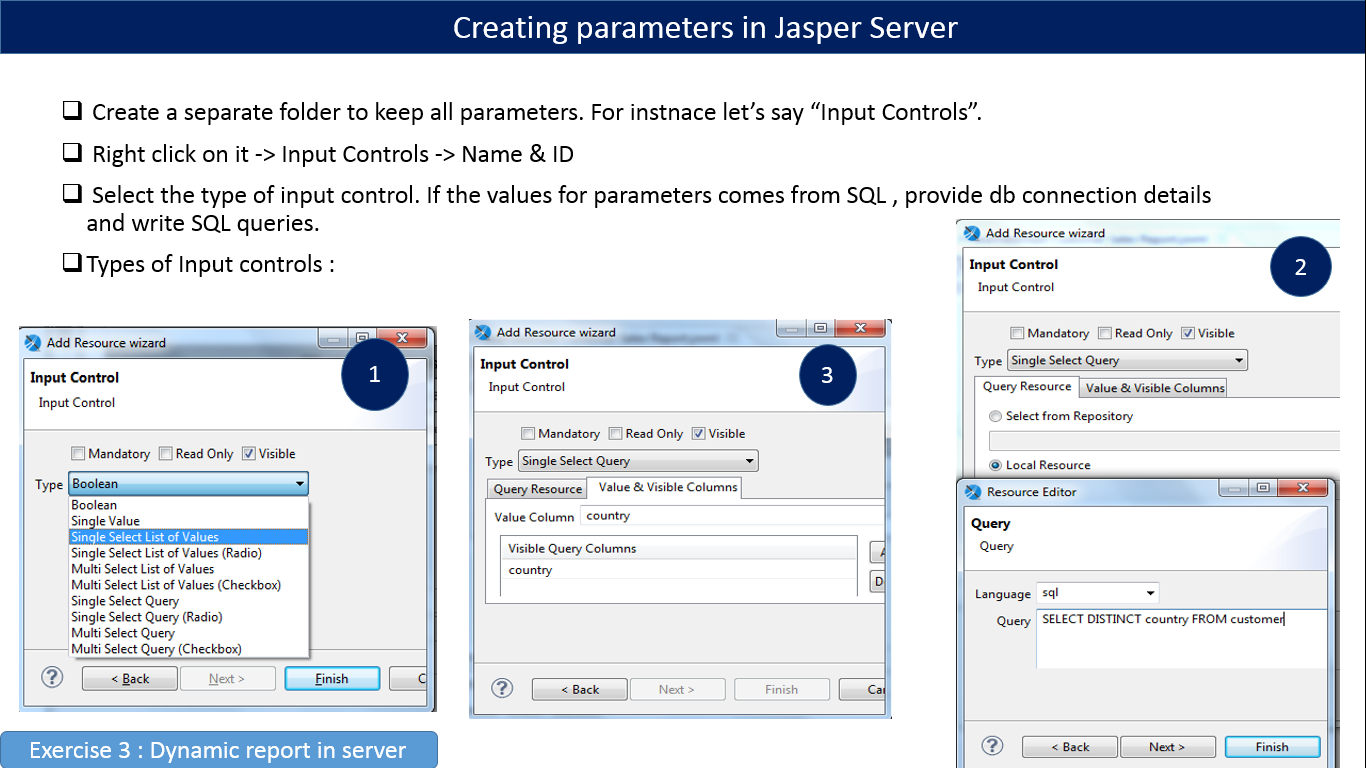Click the help icon in the Resource Editor
The width and height of the screenshot is (1366, 768).
tap(991, 745)
